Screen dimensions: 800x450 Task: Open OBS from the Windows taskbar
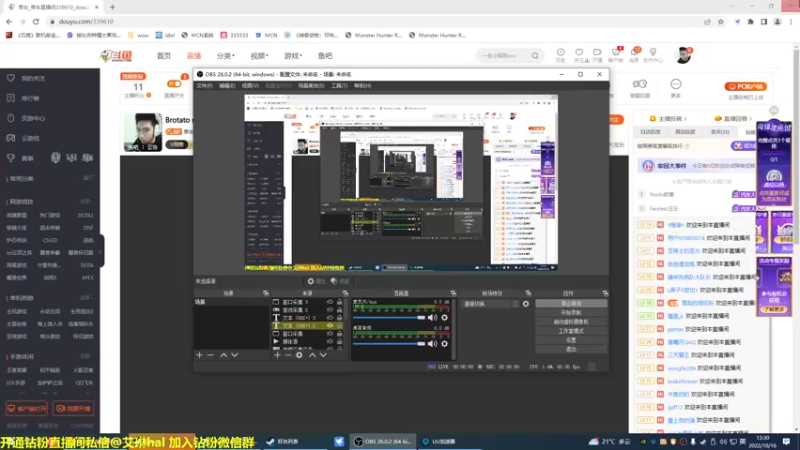tap(383, 441)
